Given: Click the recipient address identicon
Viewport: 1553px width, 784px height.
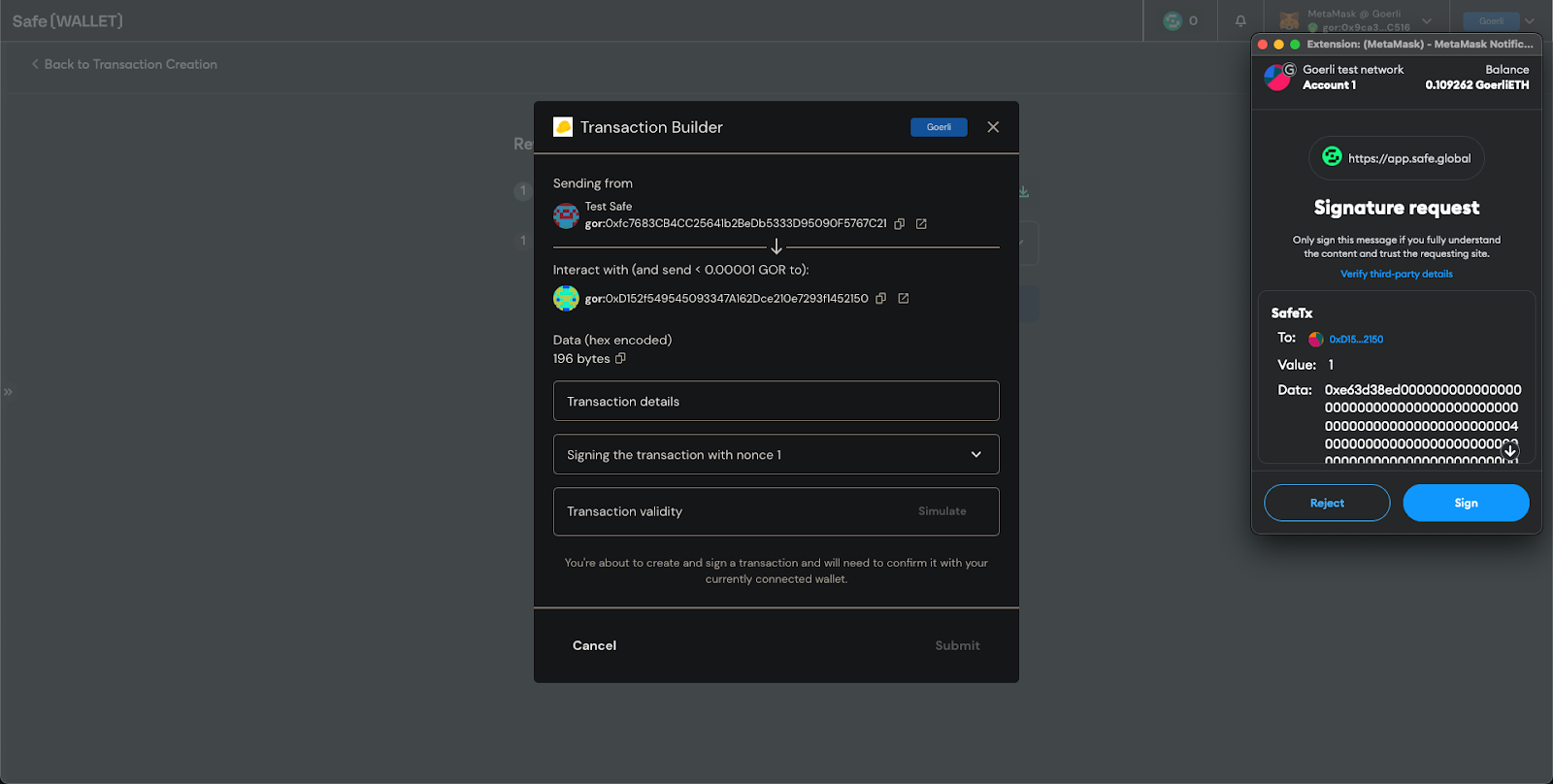Looking at the screenshot, I should coord(566,299).
